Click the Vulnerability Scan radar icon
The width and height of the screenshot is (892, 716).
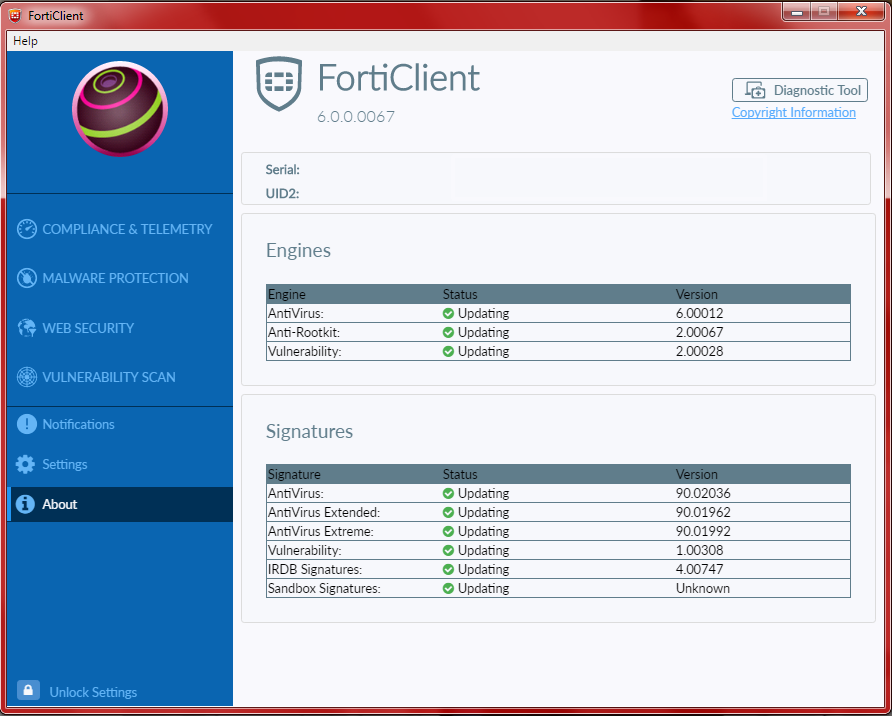tap(27, 377)
